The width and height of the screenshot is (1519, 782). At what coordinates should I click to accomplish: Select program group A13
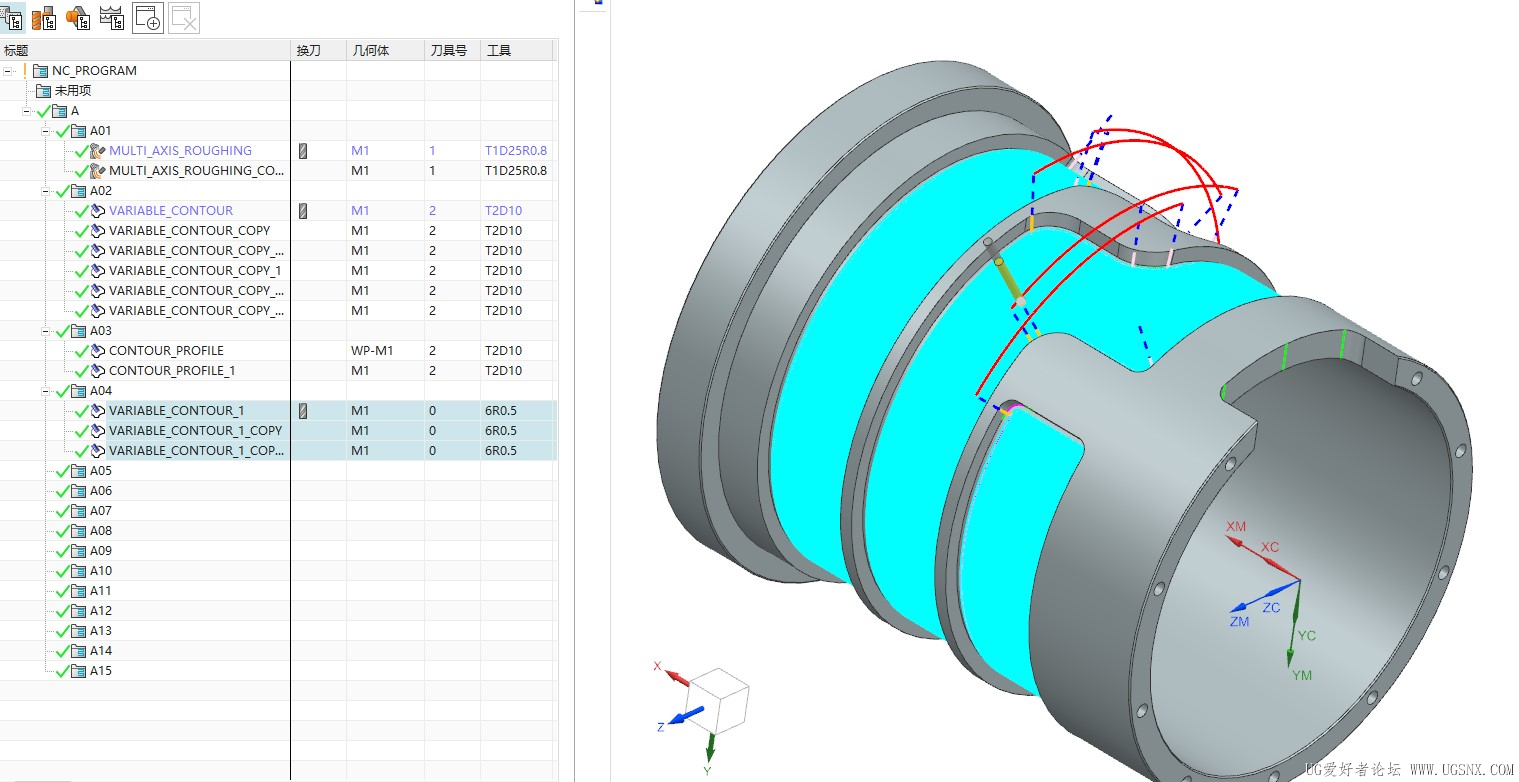101,631
